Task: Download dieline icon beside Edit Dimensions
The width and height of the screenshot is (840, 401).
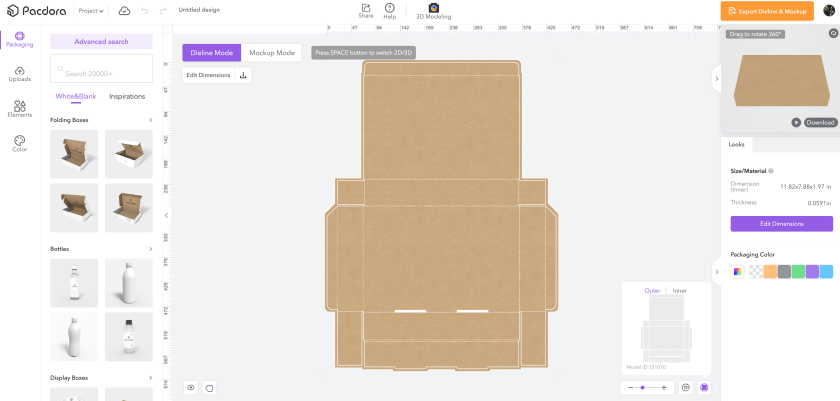Action: (x=243, y=75)
